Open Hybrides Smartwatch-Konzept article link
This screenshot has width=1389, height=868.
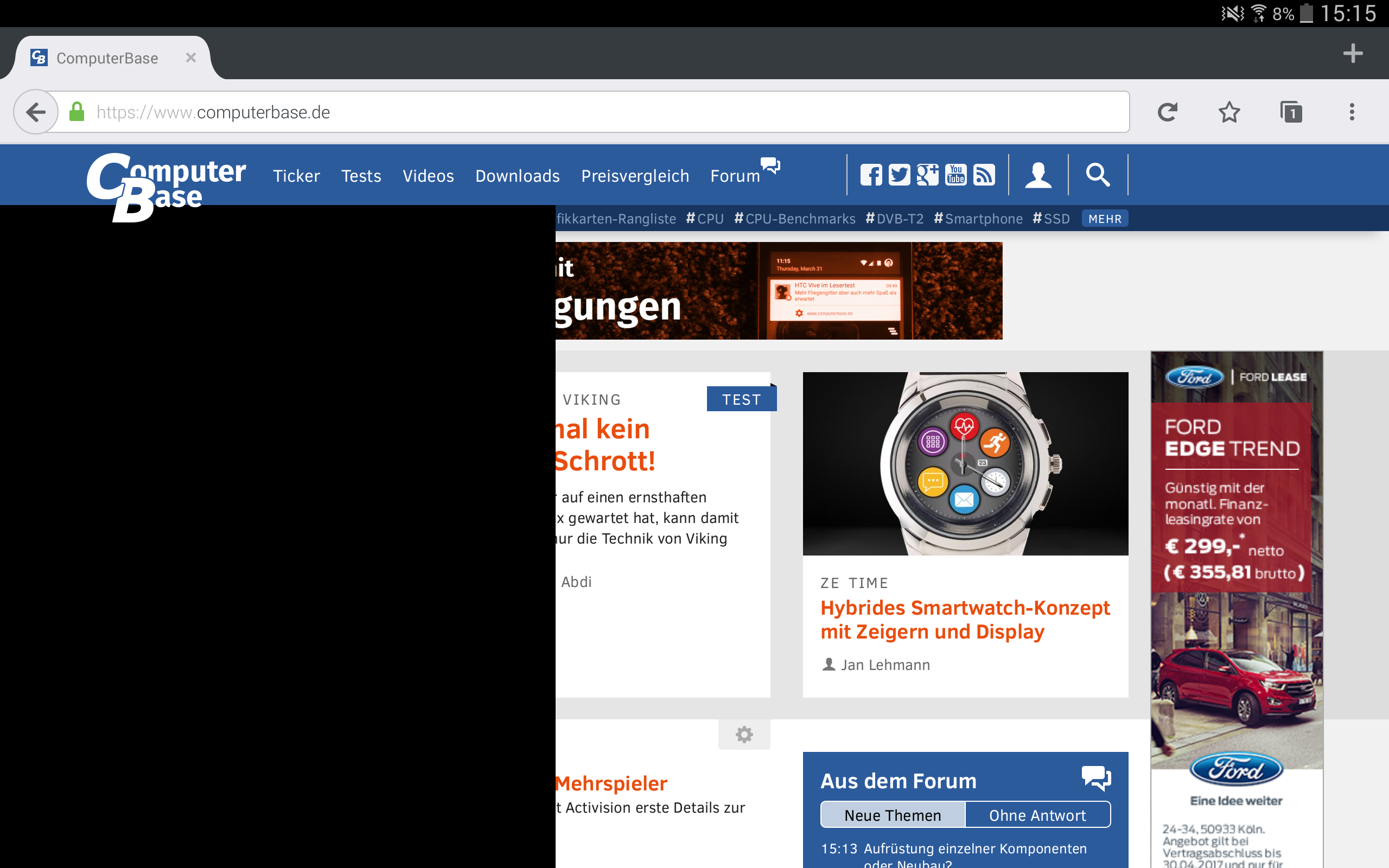coord(965,620)
